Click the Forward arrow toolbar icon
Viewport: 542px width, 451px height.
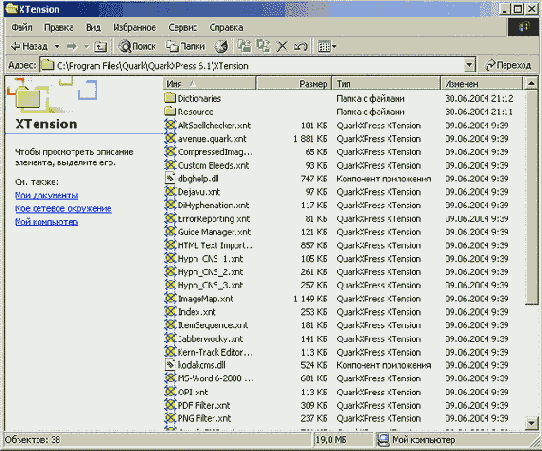point(72,46)
